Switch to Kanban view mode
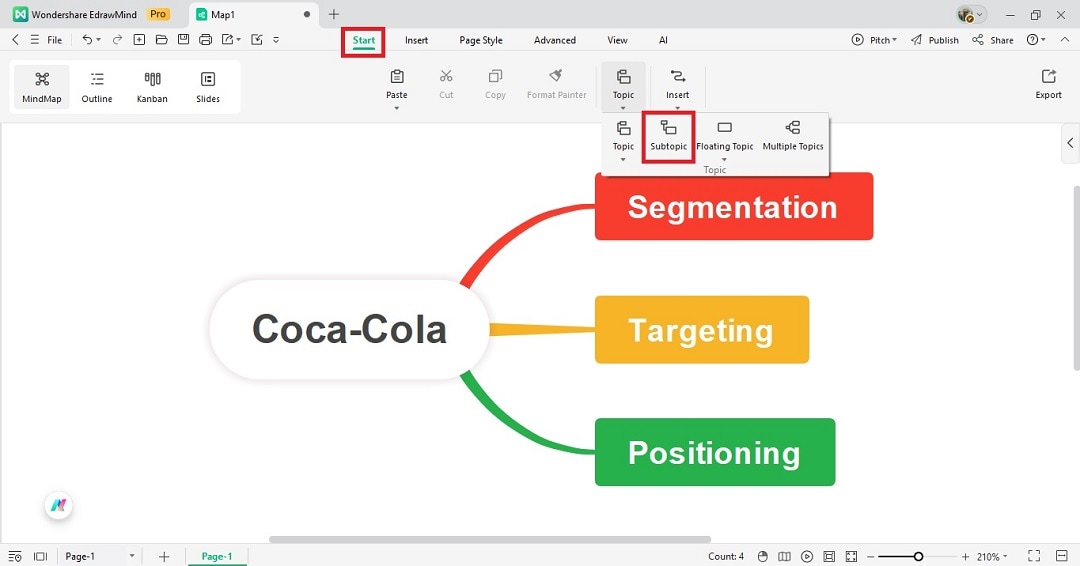The image size is (1080, 566). pos(152,87)
